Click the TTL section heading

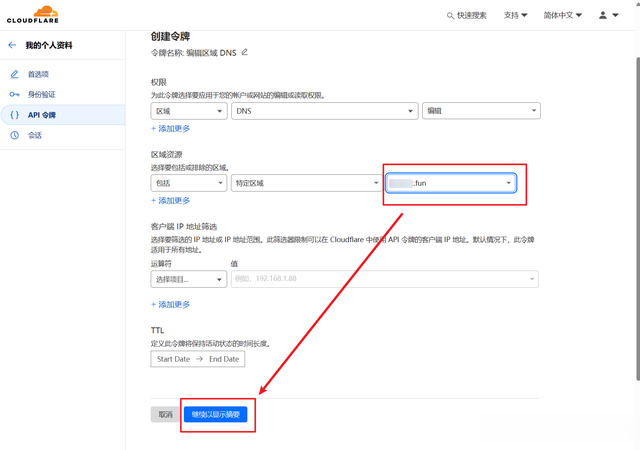coord(157,330)
